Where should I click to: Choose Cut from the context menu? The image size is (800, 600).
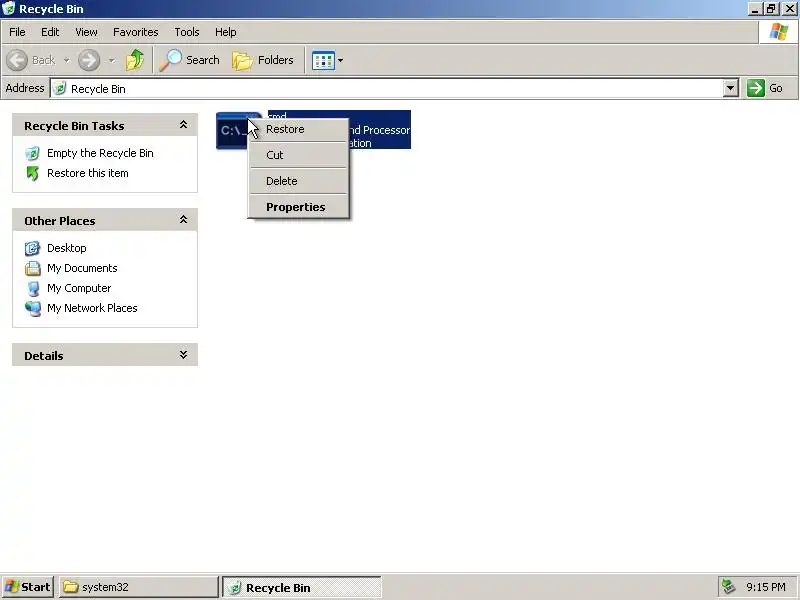point(298,155)
